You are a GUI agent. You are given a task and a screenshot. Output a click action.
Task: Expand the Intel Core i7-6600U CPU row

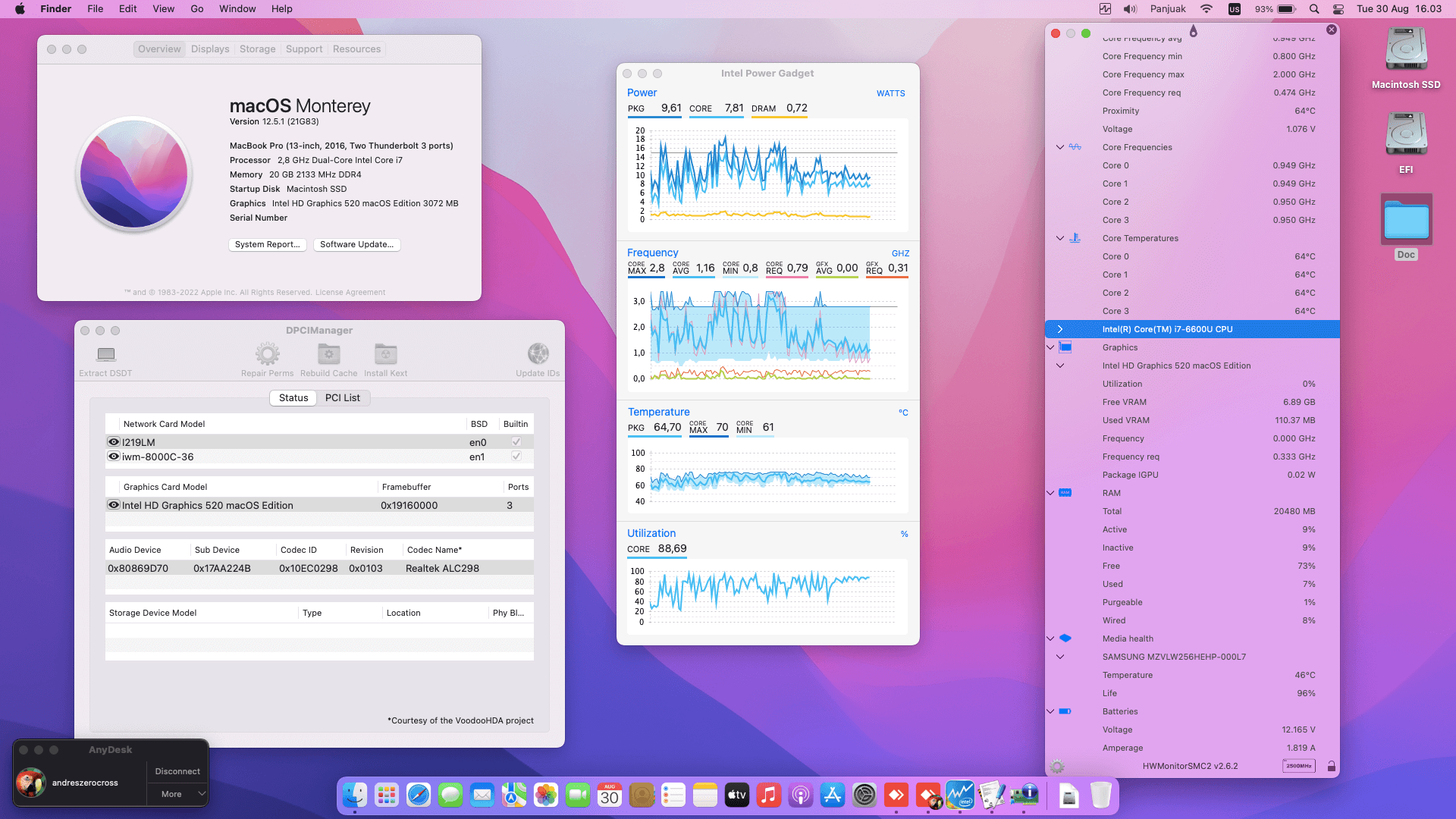click(1060, 329)
